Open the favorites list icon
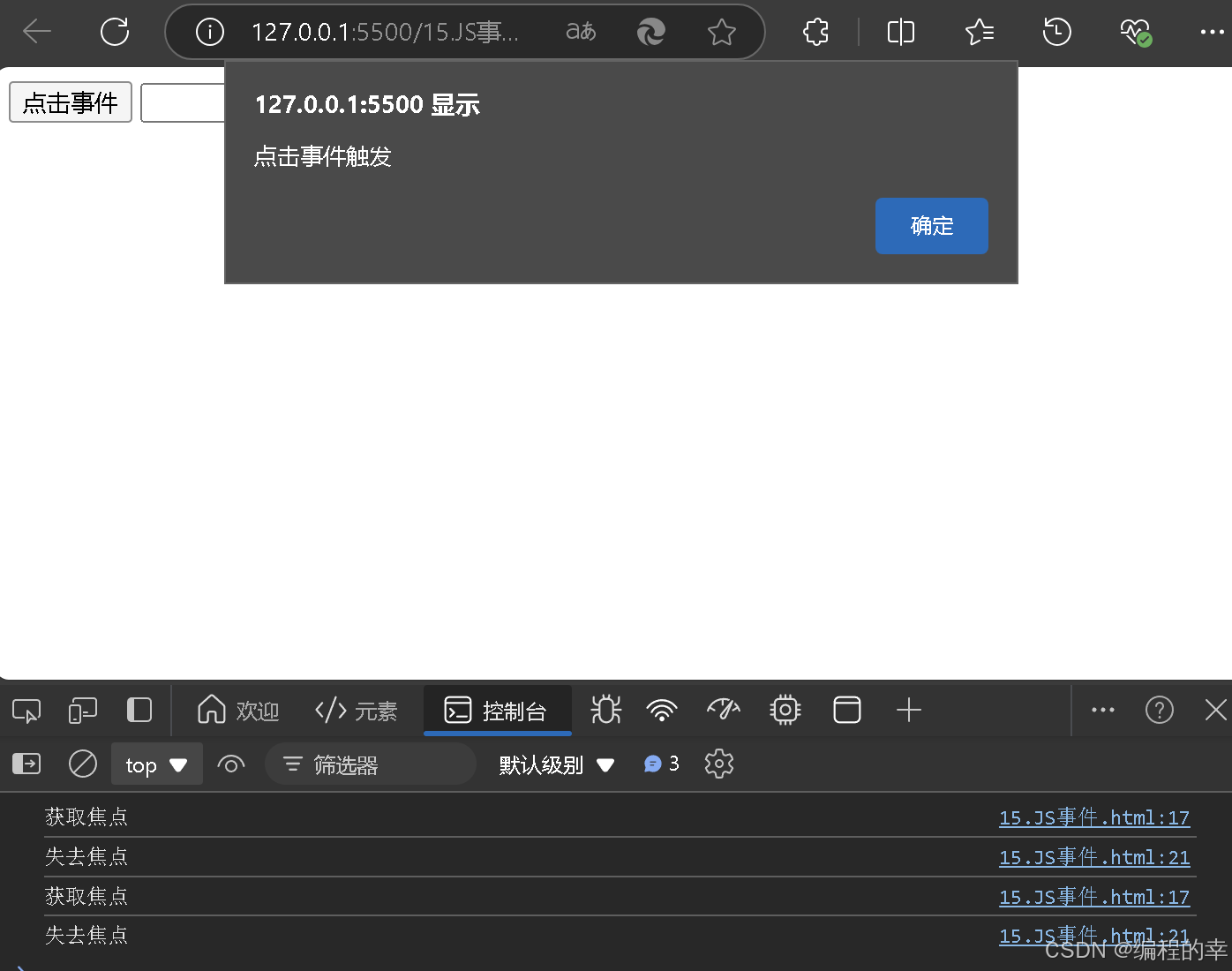The height and width of the screenshot is (971, 1232). (979, 33)
